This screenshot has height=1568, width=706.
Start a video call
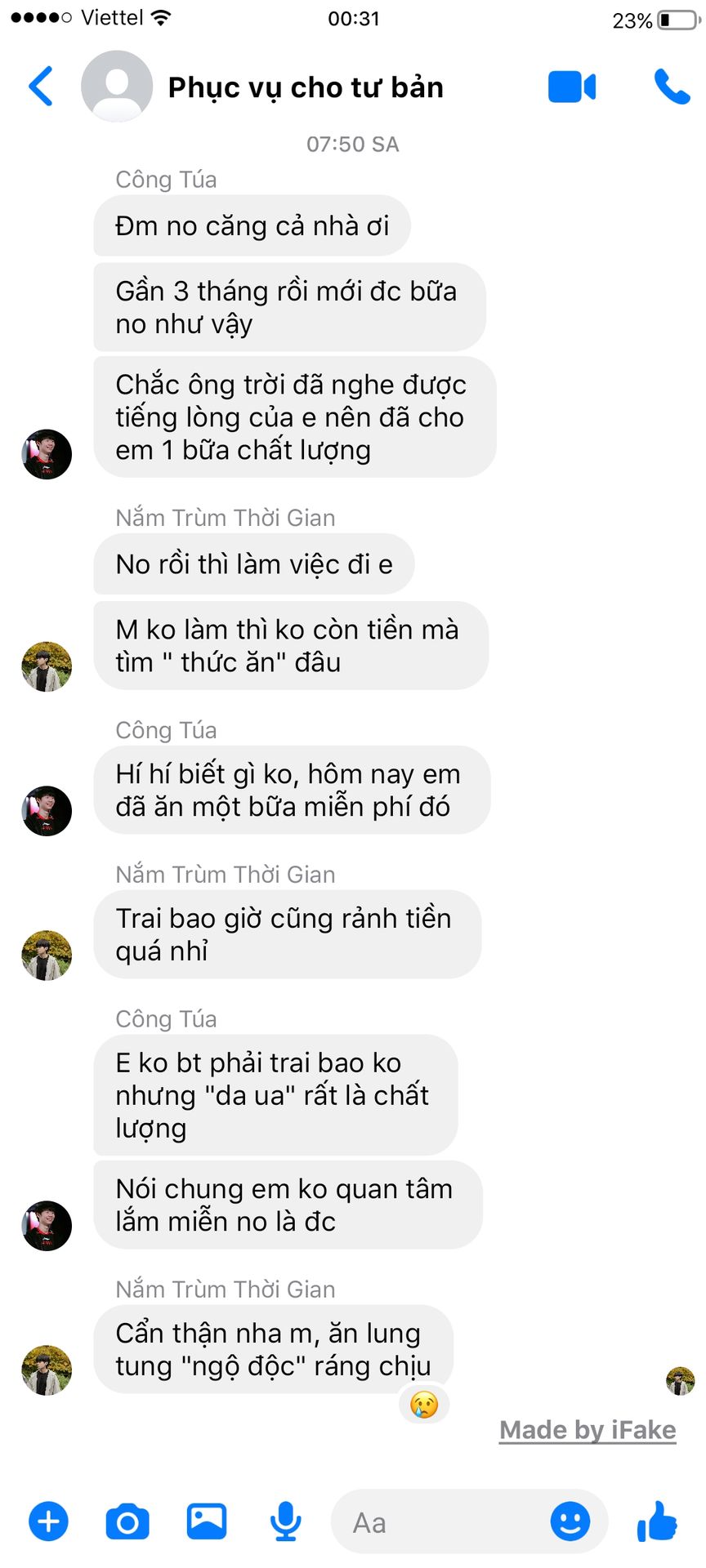[x=572, y=87]
